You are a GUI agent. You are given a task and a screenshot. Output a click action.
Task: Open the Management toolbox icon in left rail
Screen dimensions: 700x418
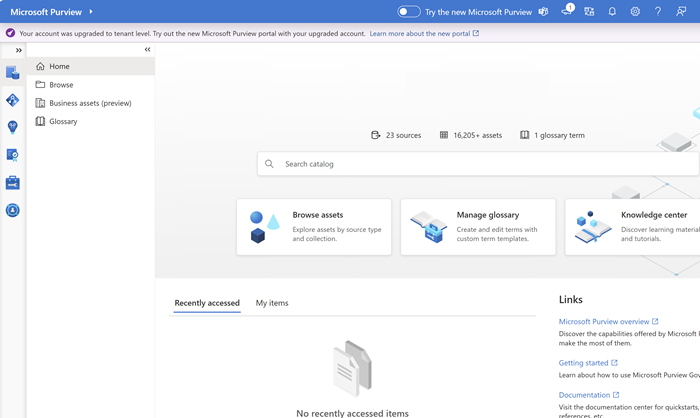[x=12, y=183]
